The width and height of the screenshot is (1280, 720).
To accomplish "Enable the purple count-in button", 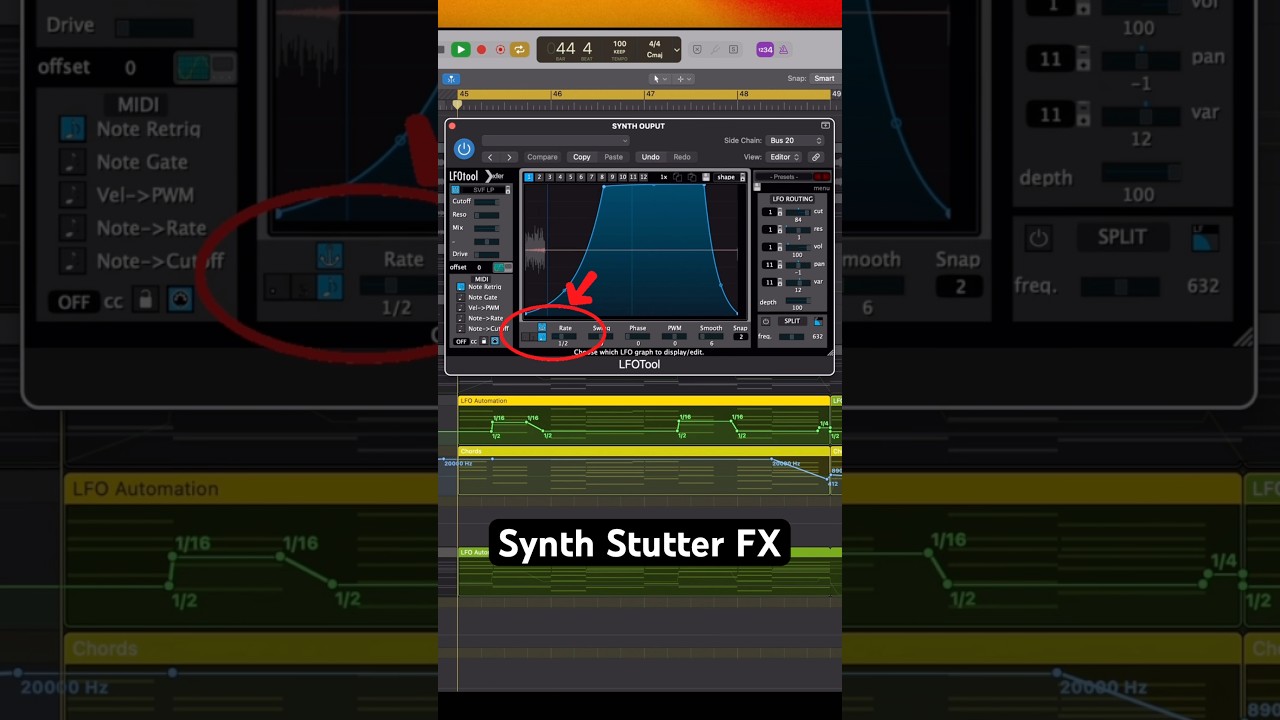I will pos(765,49).
